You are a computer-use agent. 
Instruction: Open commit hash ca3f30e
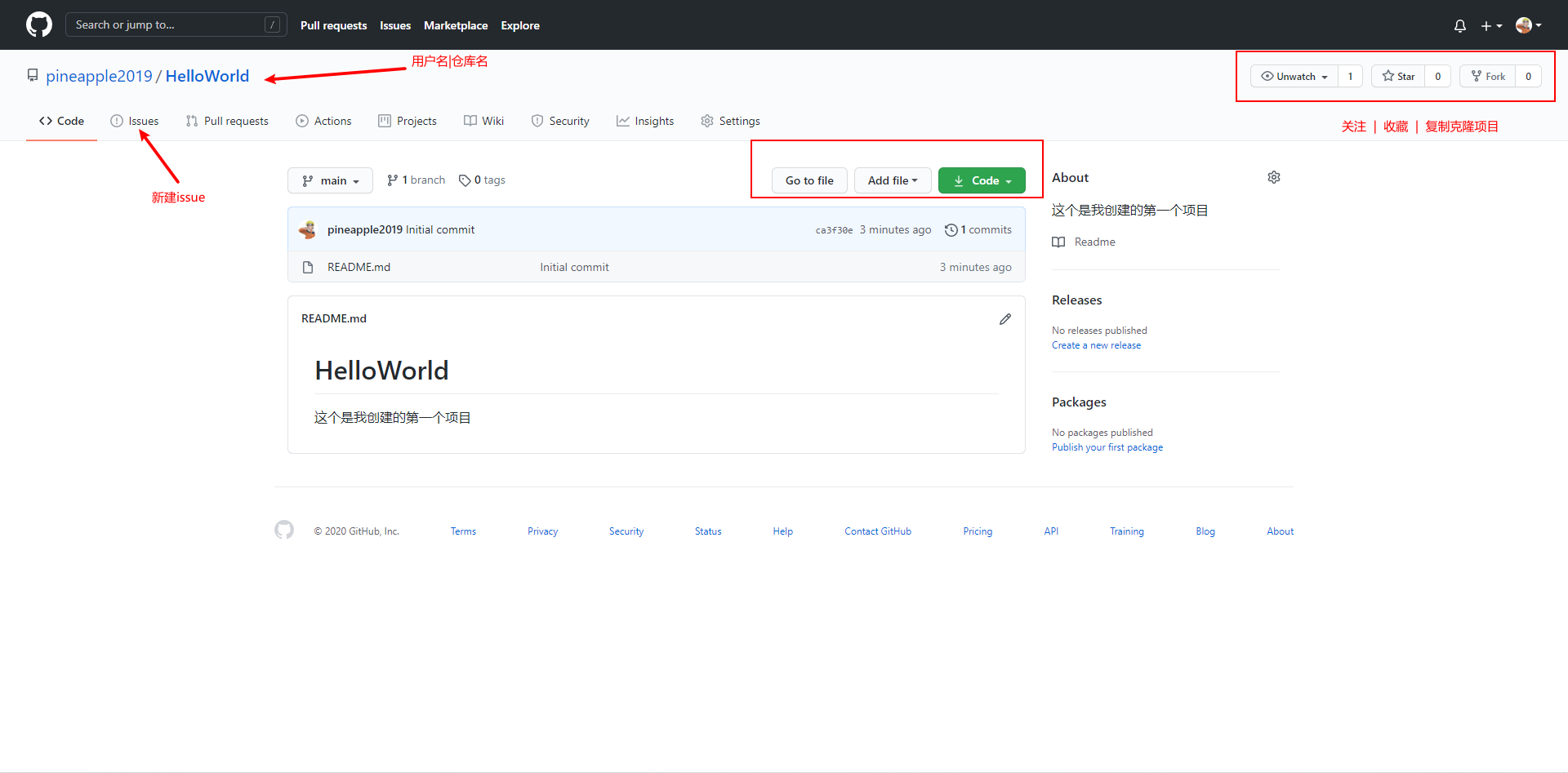click(834, 230)
